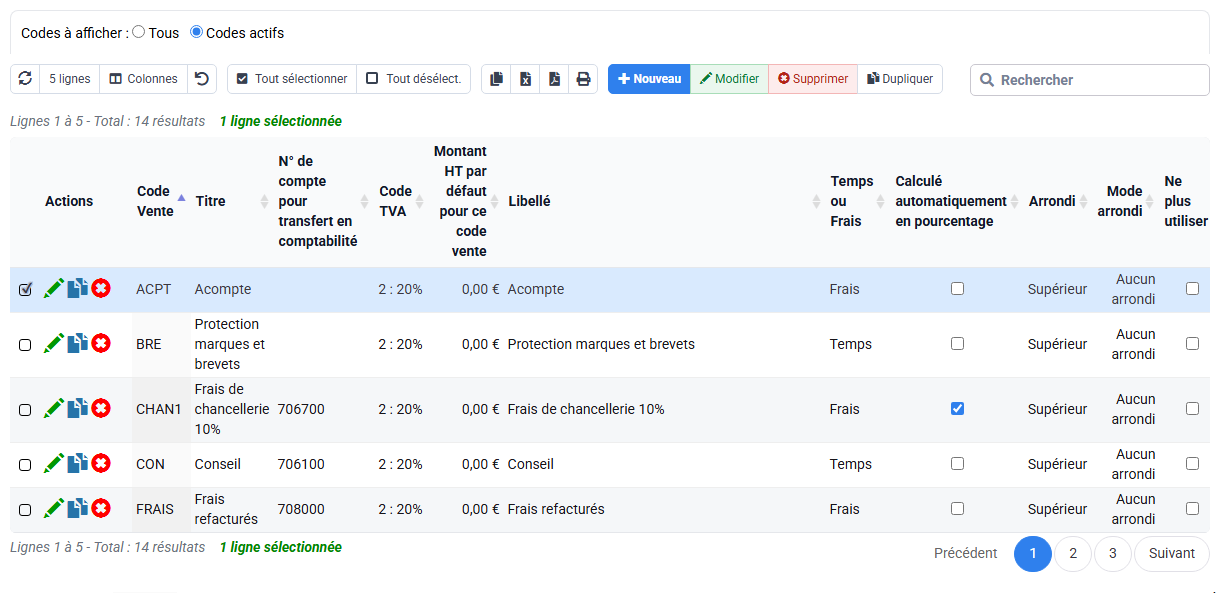This screenshot has height=593, width=1220.
Task: Go to page 2
Action: [x=1073, y=553]
